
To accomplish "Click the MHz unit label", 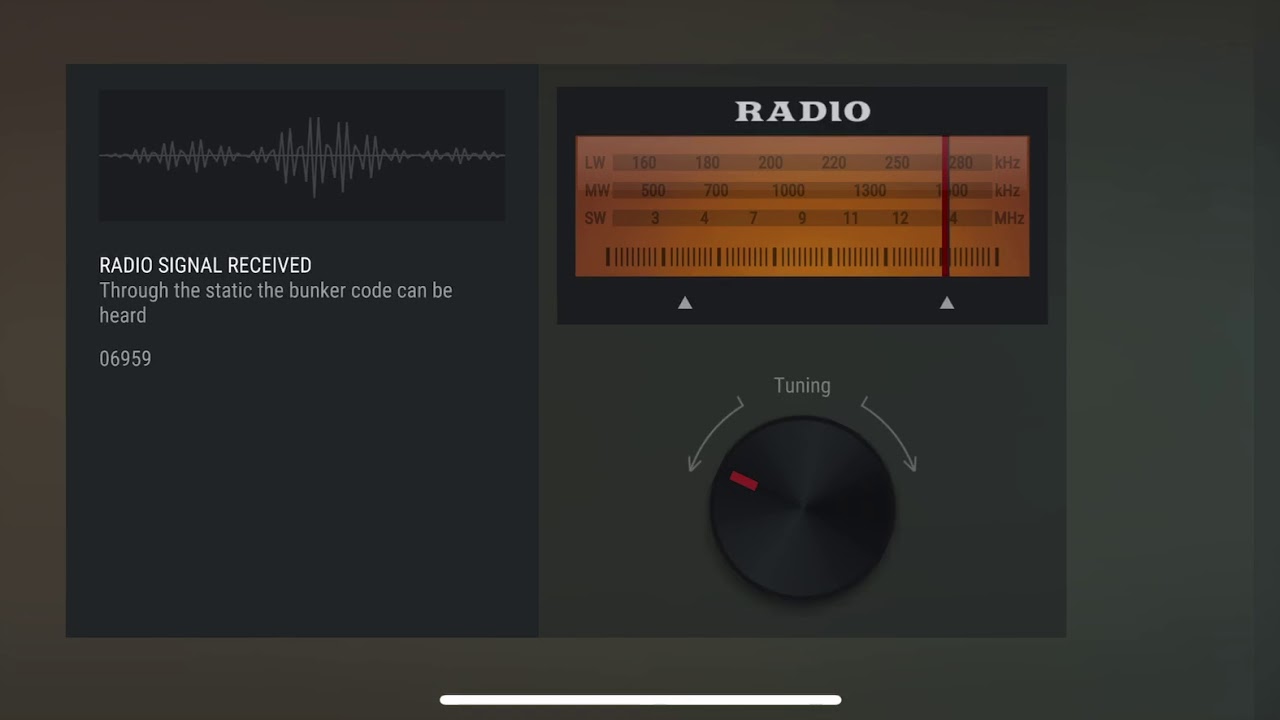I will point(1009,218).
